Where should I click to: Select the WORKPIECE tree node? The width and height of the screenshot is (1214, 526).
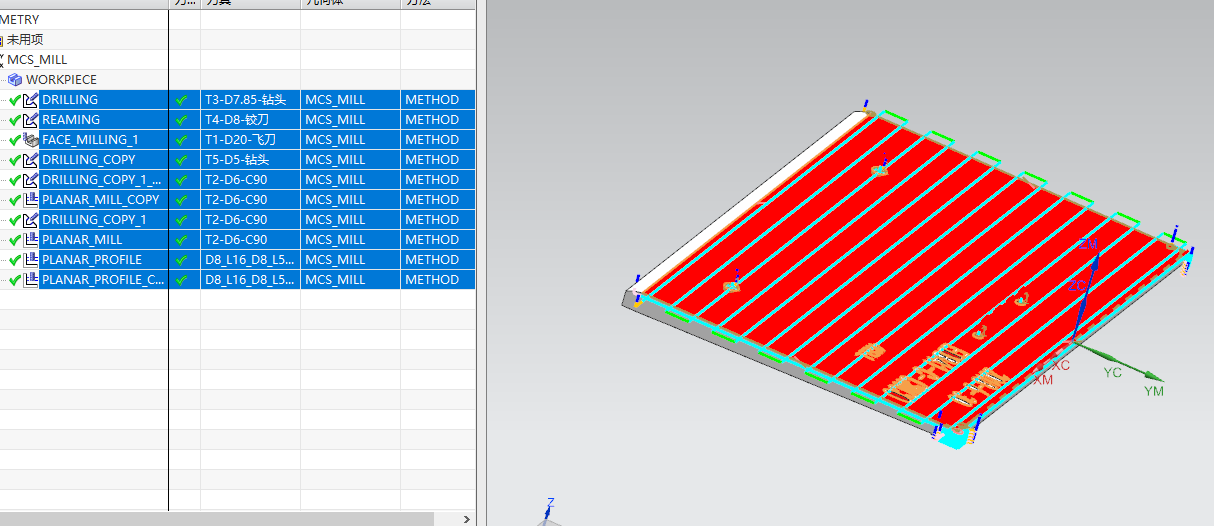(61, 80)
